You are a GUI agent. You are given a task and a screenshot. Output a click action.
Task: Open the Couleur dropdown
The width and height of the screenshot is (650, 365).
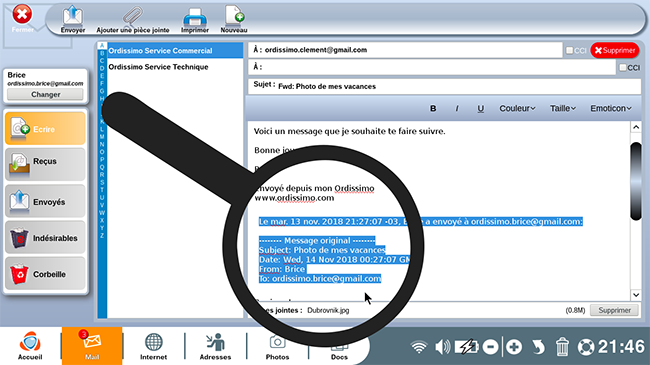(517, 108)
